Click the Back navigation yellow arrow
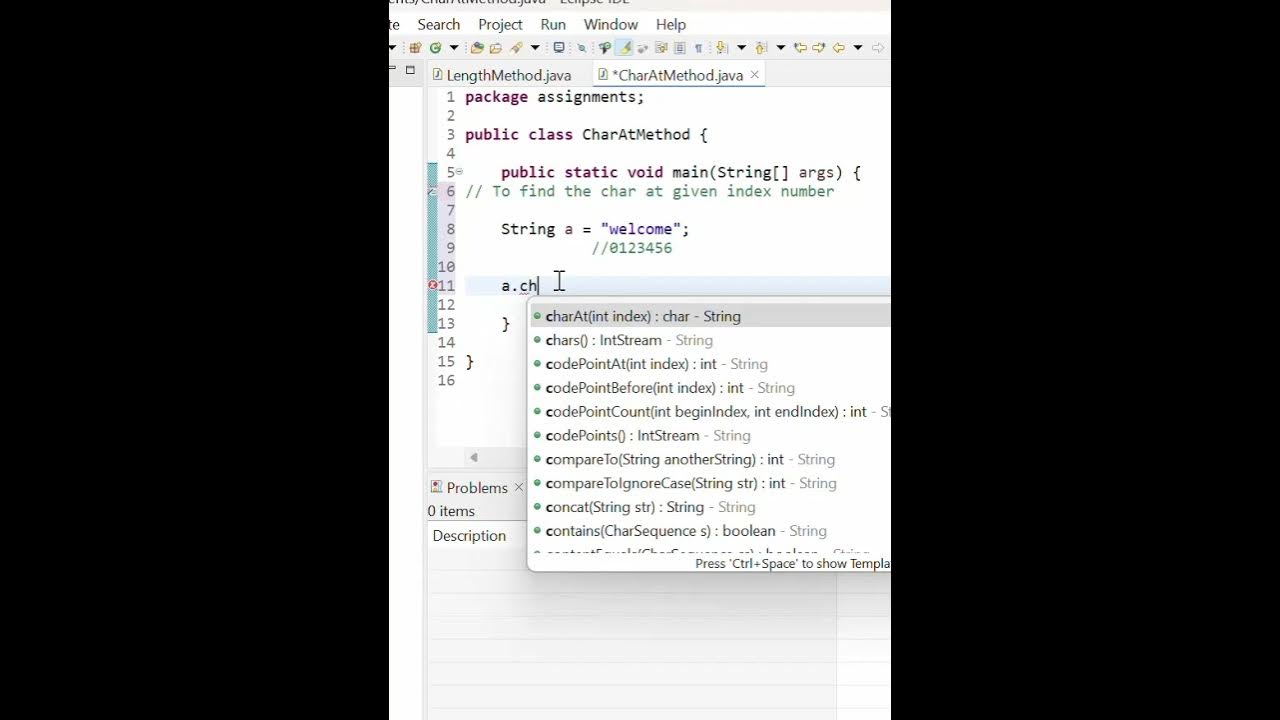 838,48
